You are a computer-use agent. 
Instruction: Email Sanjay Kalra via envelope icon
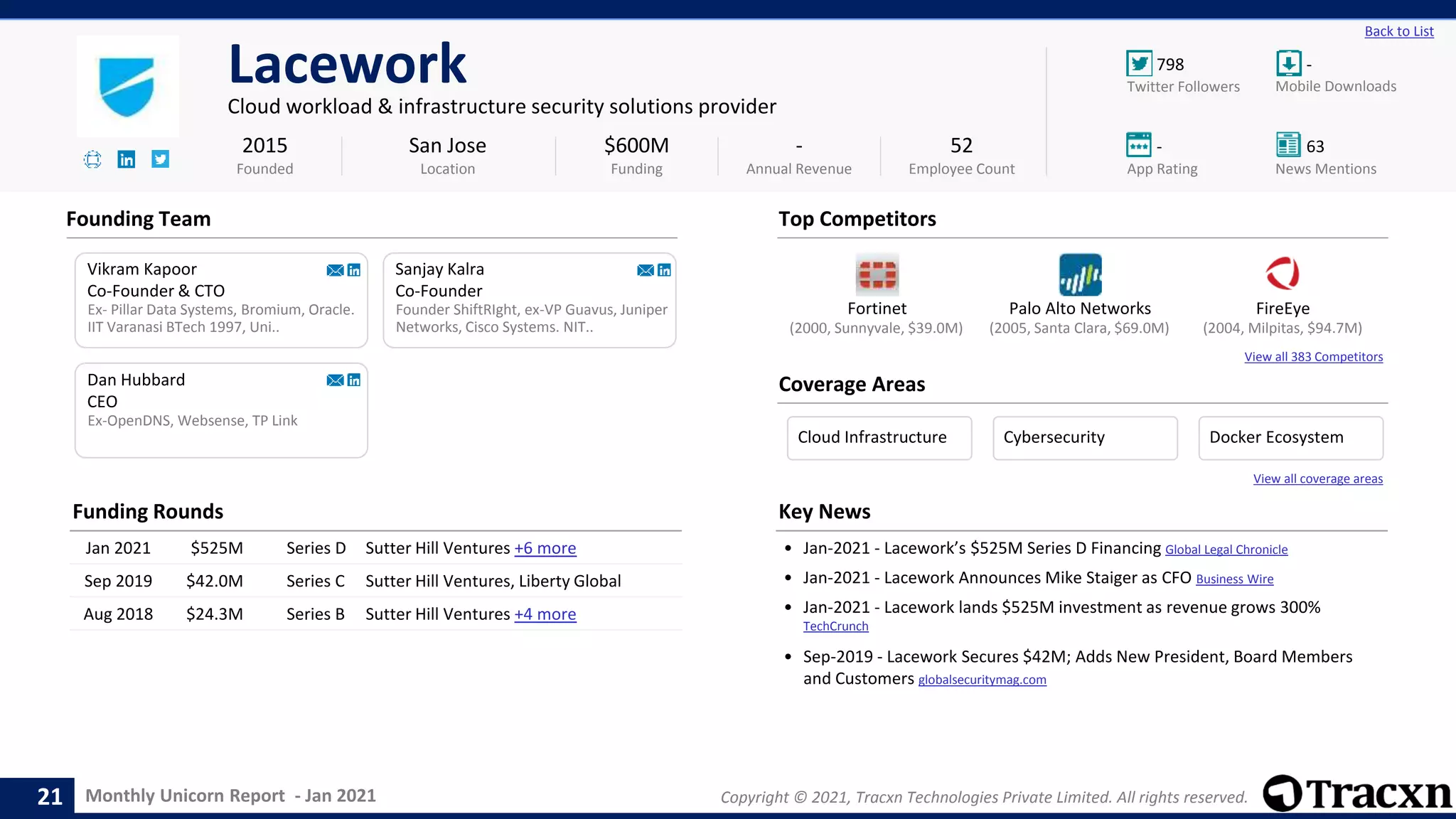click(x=646, y=270)
